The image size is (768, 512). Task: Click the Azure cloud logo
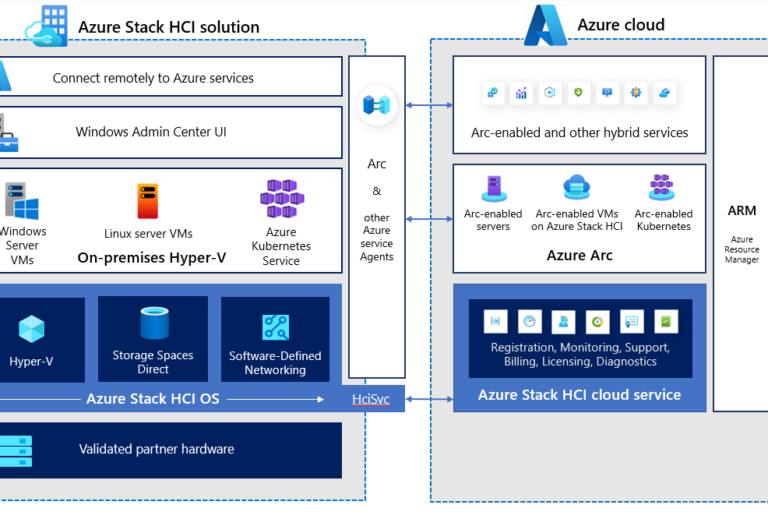(545, 25)
